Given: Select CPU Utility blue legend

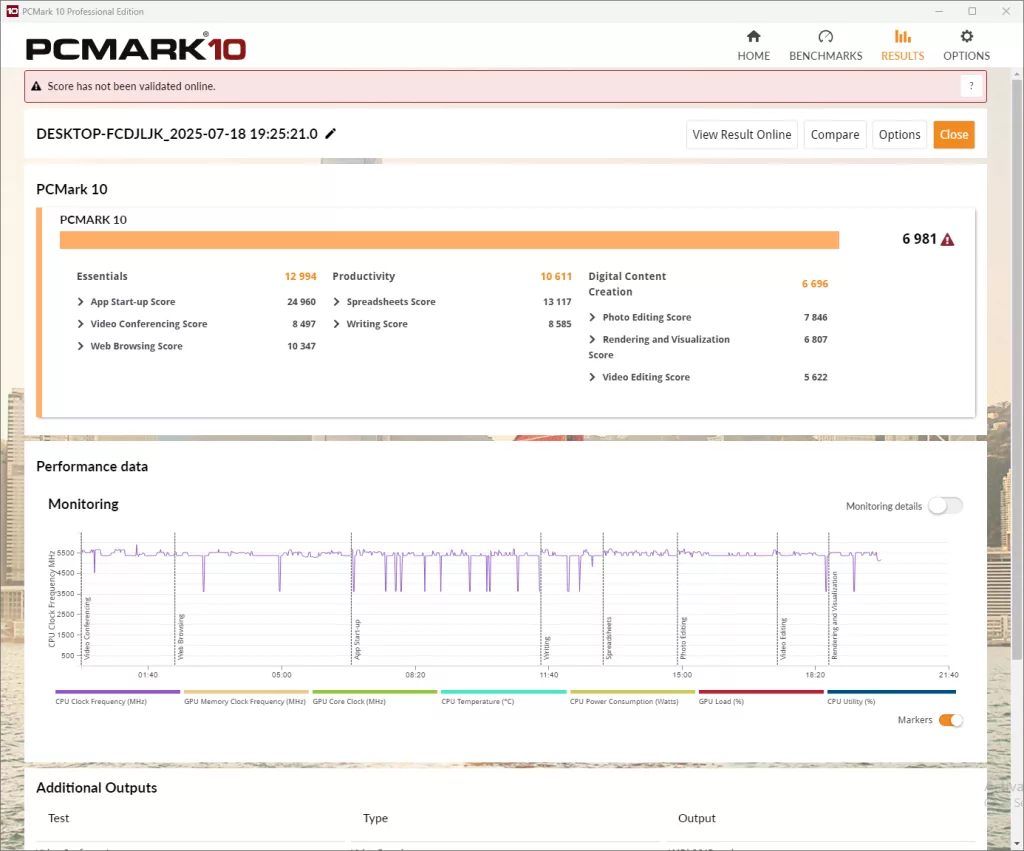Looking at the screenshot, I should [x=891, y=697].
